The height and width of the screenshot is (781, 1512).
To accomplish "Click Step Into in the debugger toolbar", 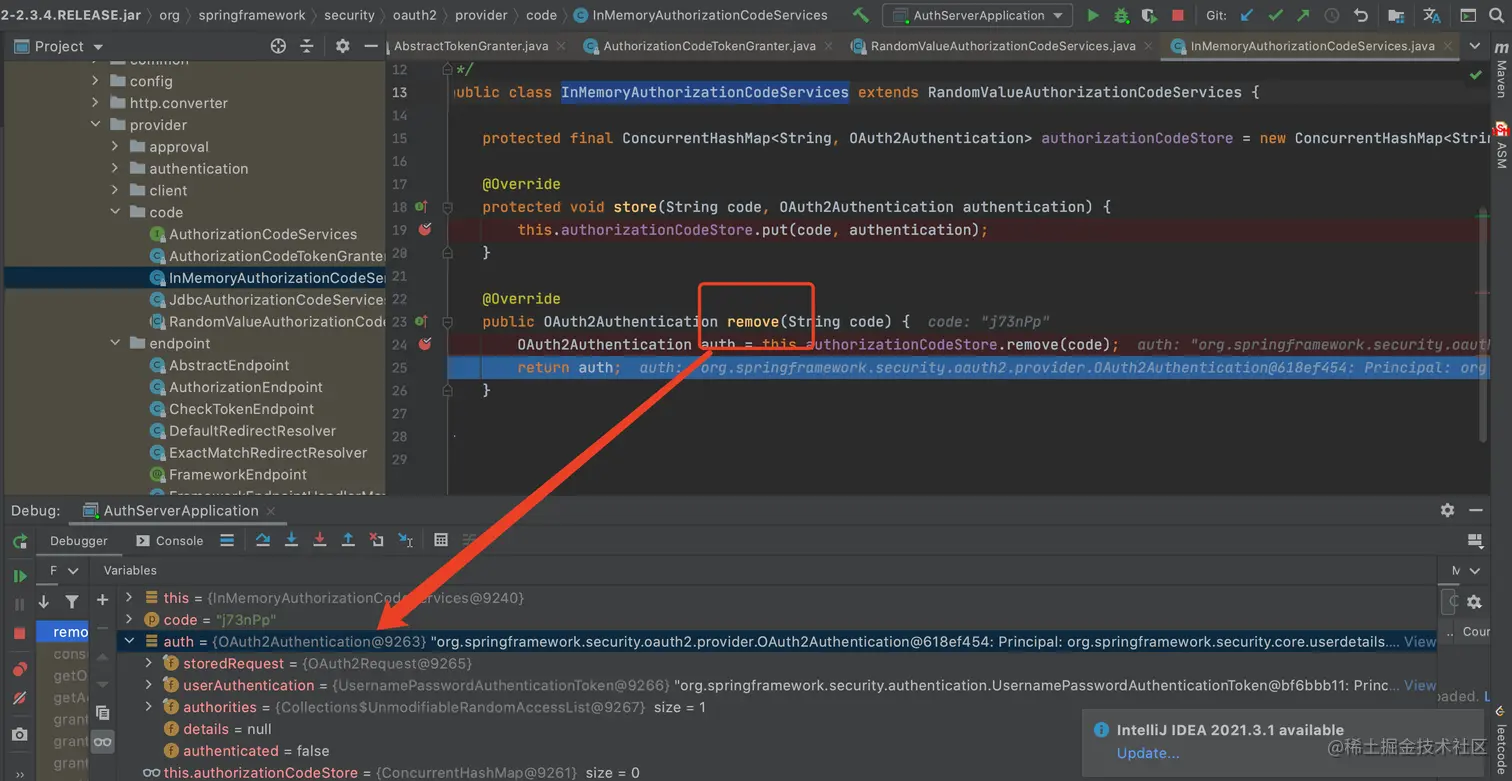I will (x=291, y=540).
